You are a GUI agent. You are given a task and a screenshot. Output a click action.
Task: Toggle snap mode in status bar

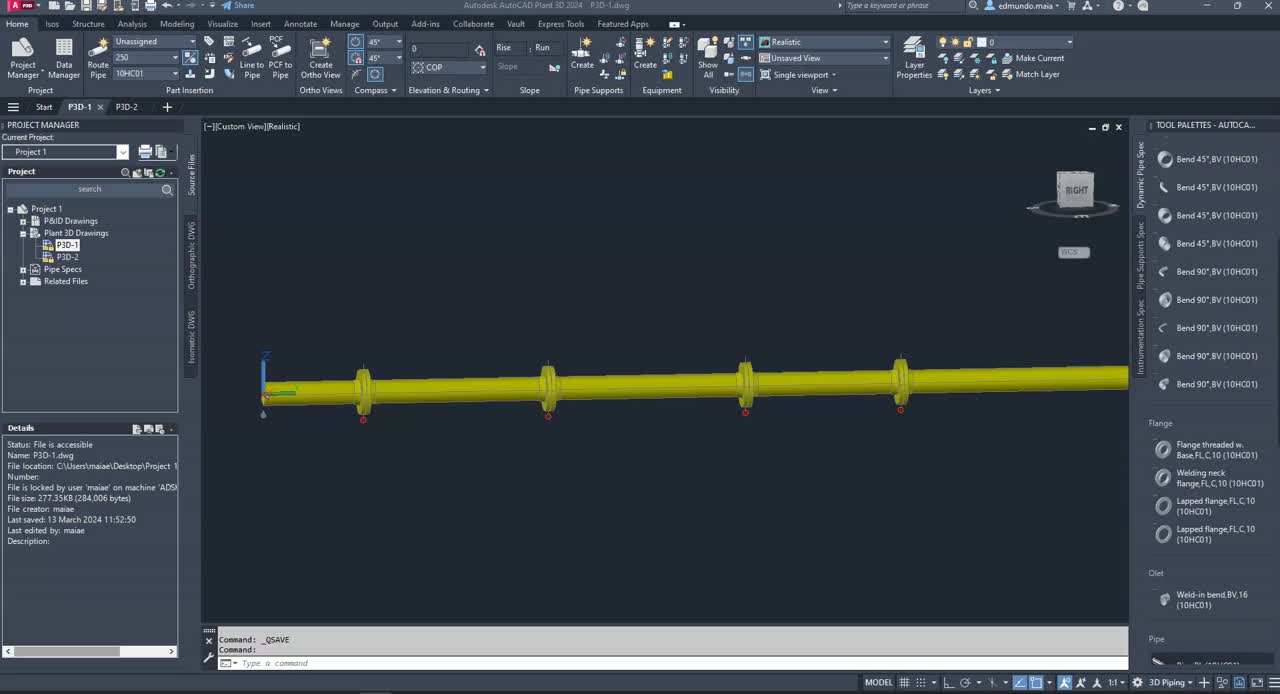(919, 682)
